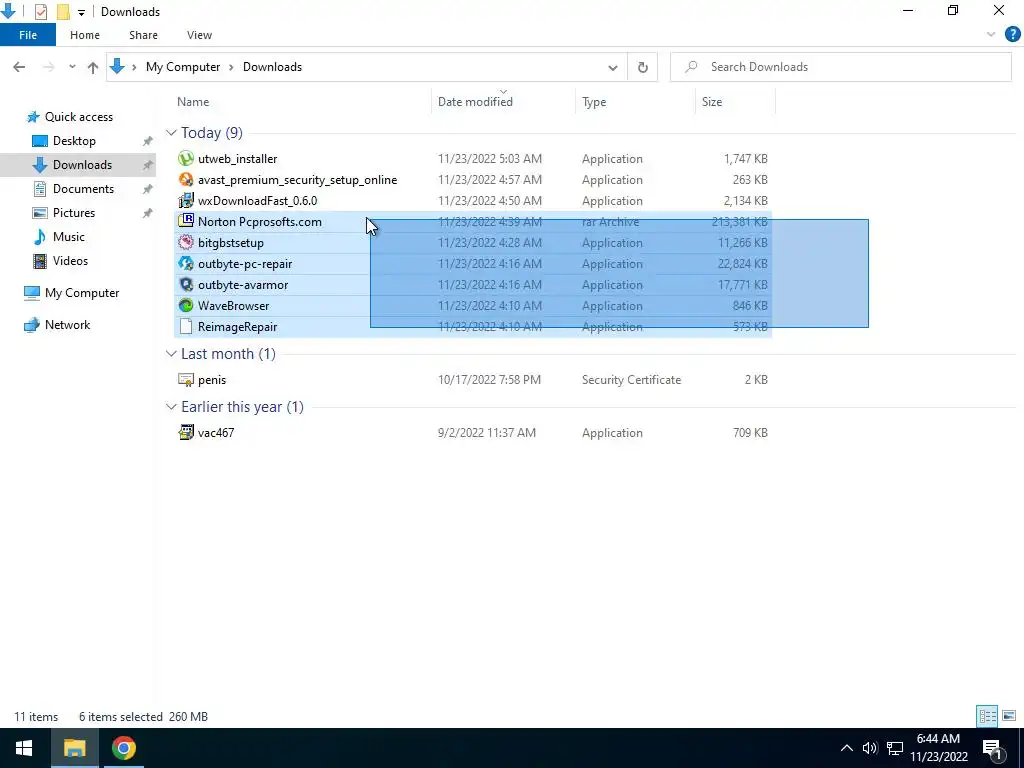
Task: Show hidden tray icons chevron
Action: pyautogui.click(x=846, y=748)
